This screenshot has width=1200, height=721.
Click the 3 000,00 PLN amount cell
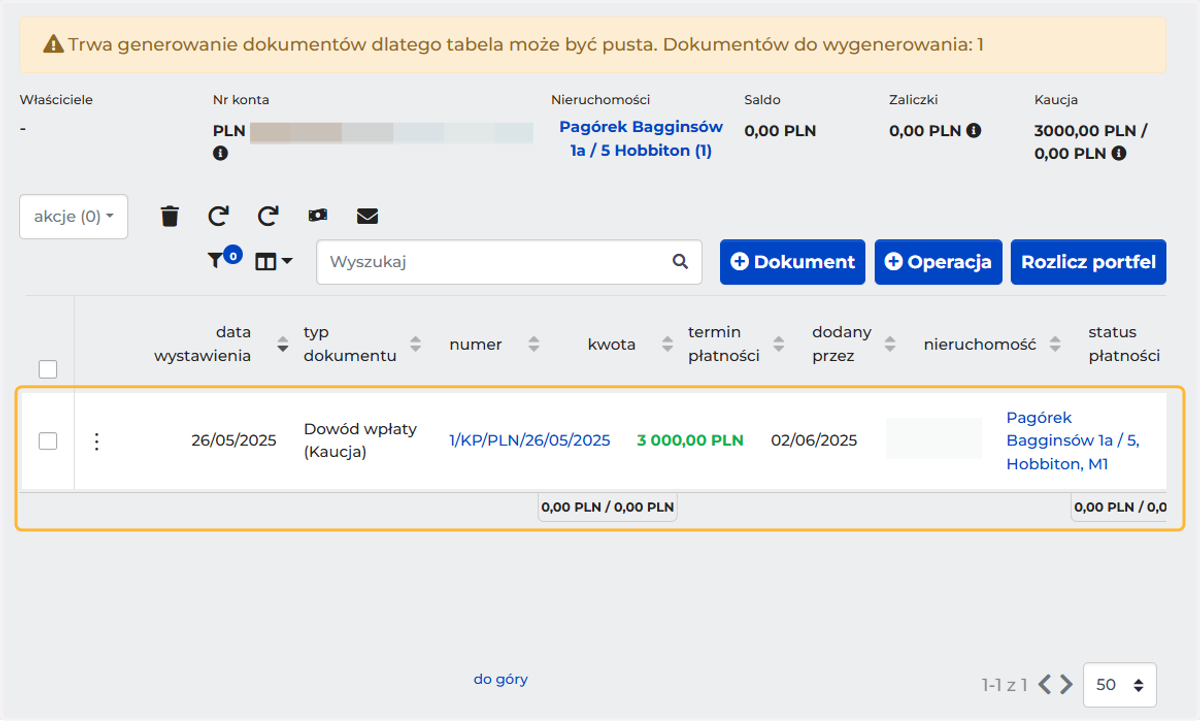pyautogui.click(x=690, y=440)
